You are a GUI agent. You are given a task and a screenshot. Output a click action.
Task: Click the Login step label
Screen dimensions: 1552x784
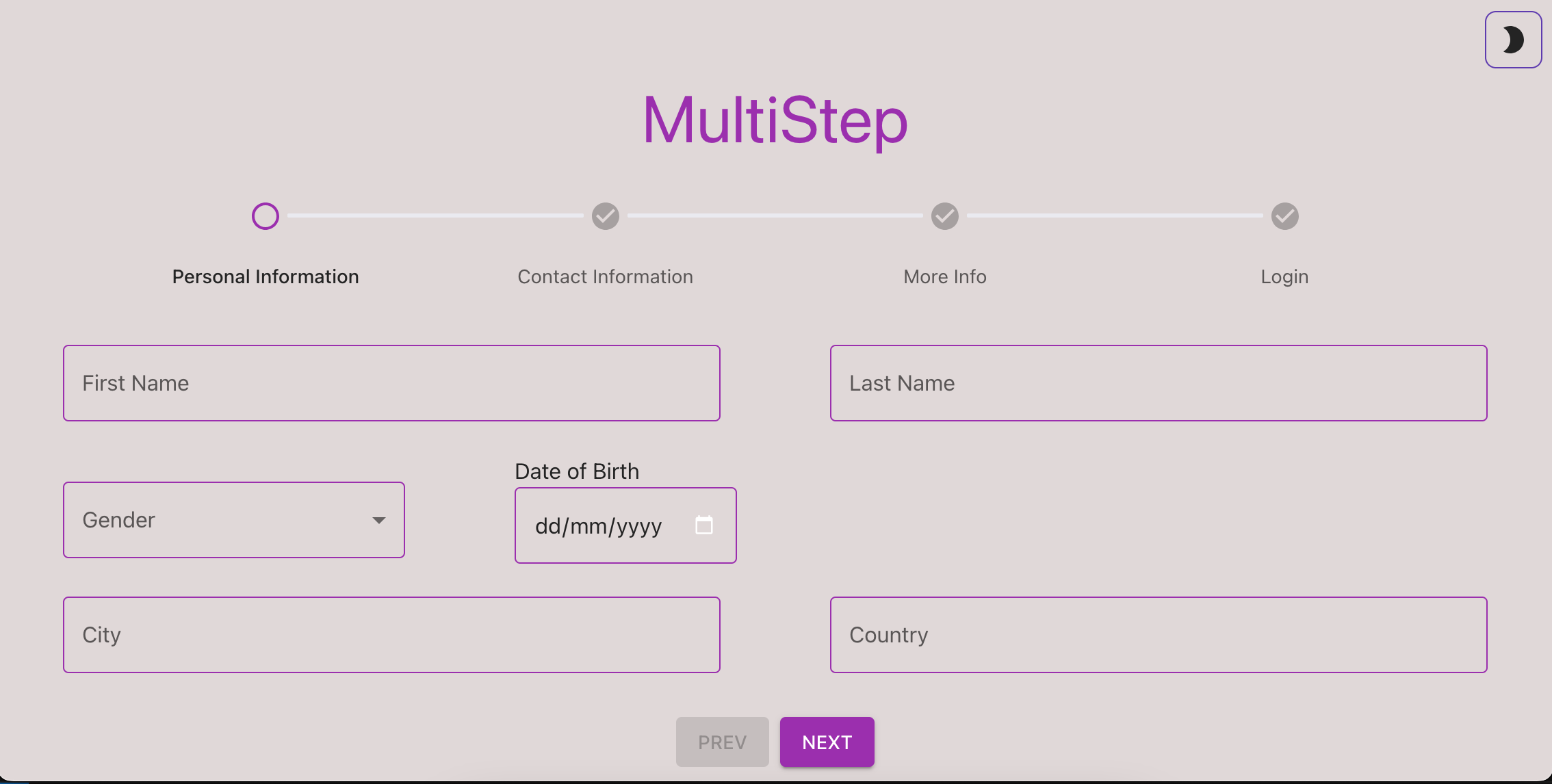[1285, 276]
